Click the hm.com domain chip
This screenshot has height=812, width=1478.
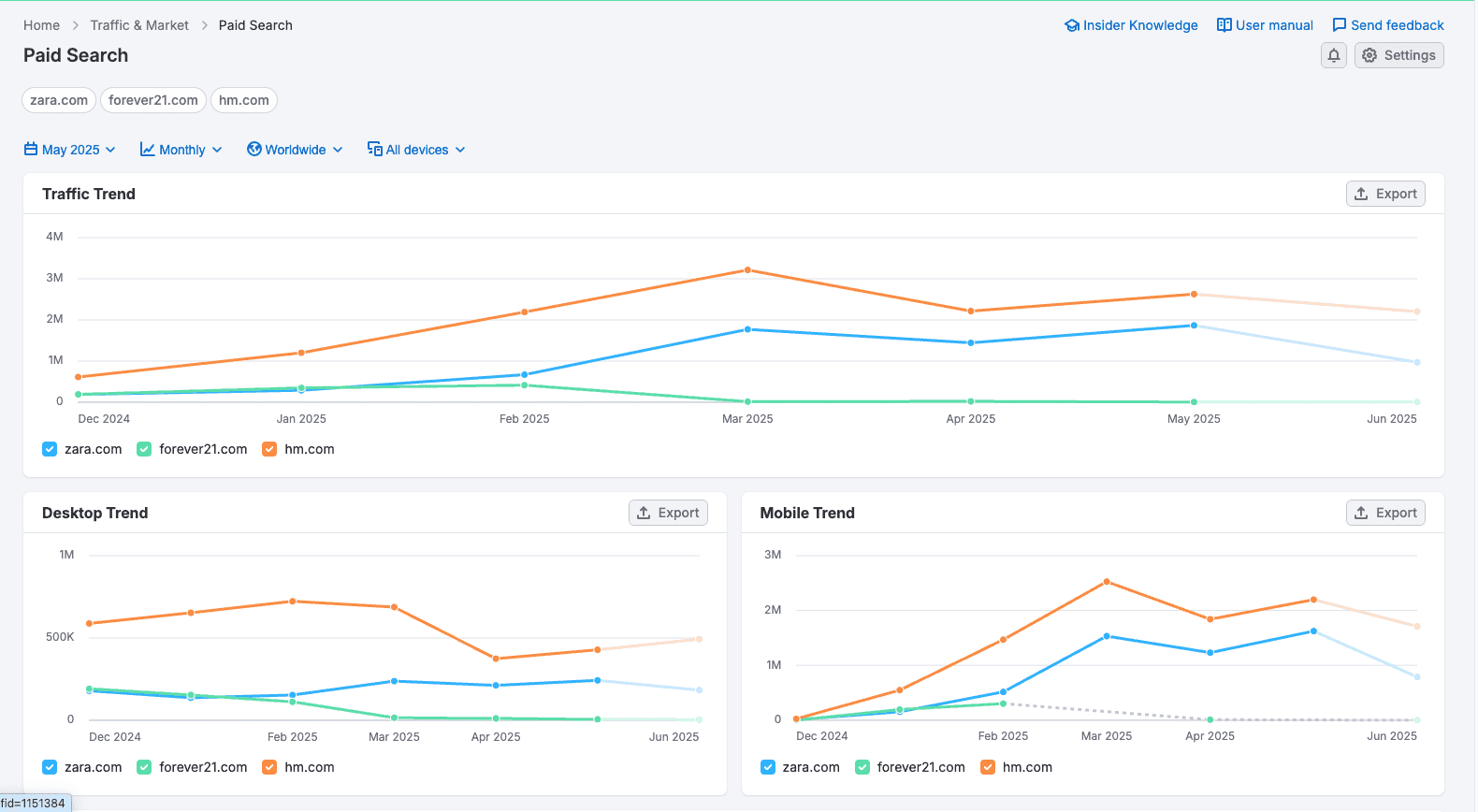tap(244, 100)
